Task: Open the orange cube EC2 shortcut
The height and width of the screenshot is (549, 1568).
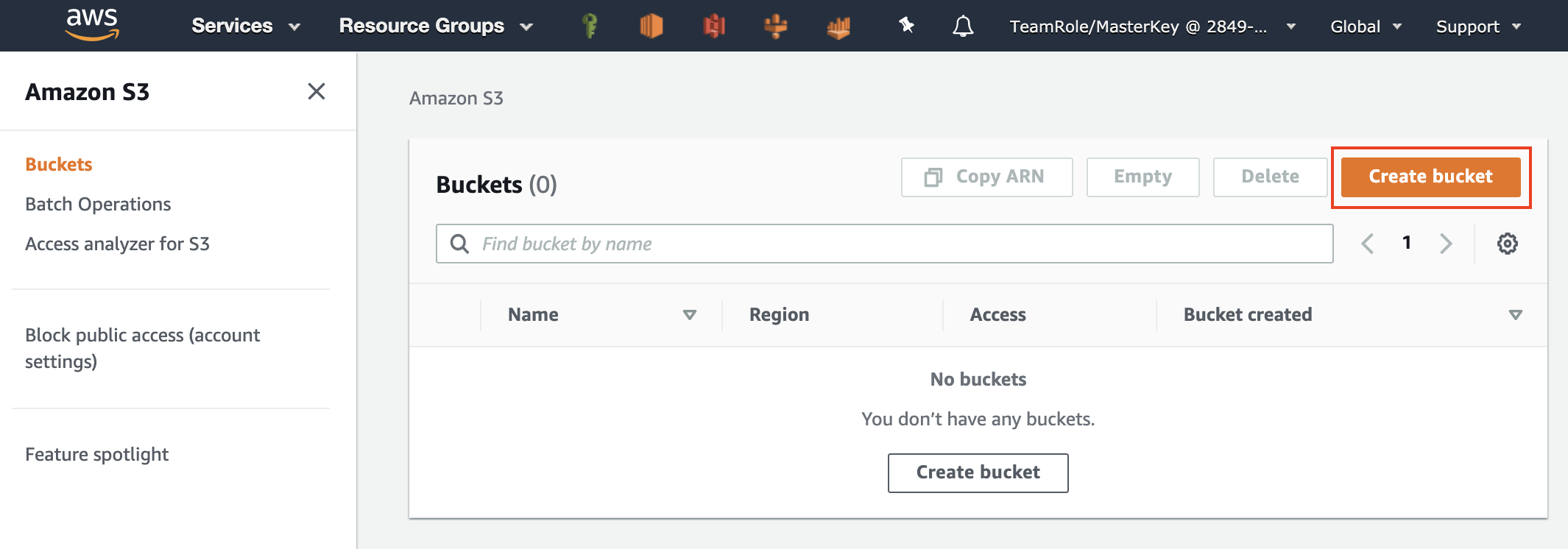Action: tap(651, 26)
